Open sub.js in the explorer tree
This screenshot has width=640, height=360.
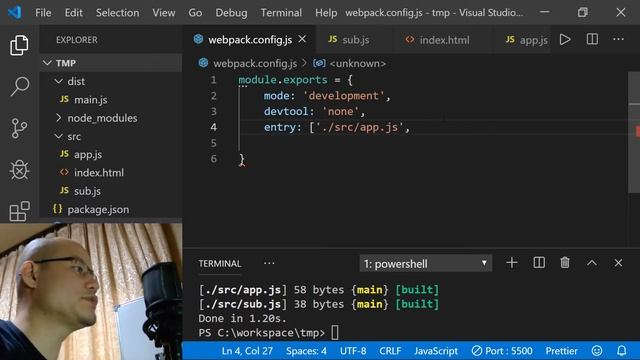[x=111, y=191]
